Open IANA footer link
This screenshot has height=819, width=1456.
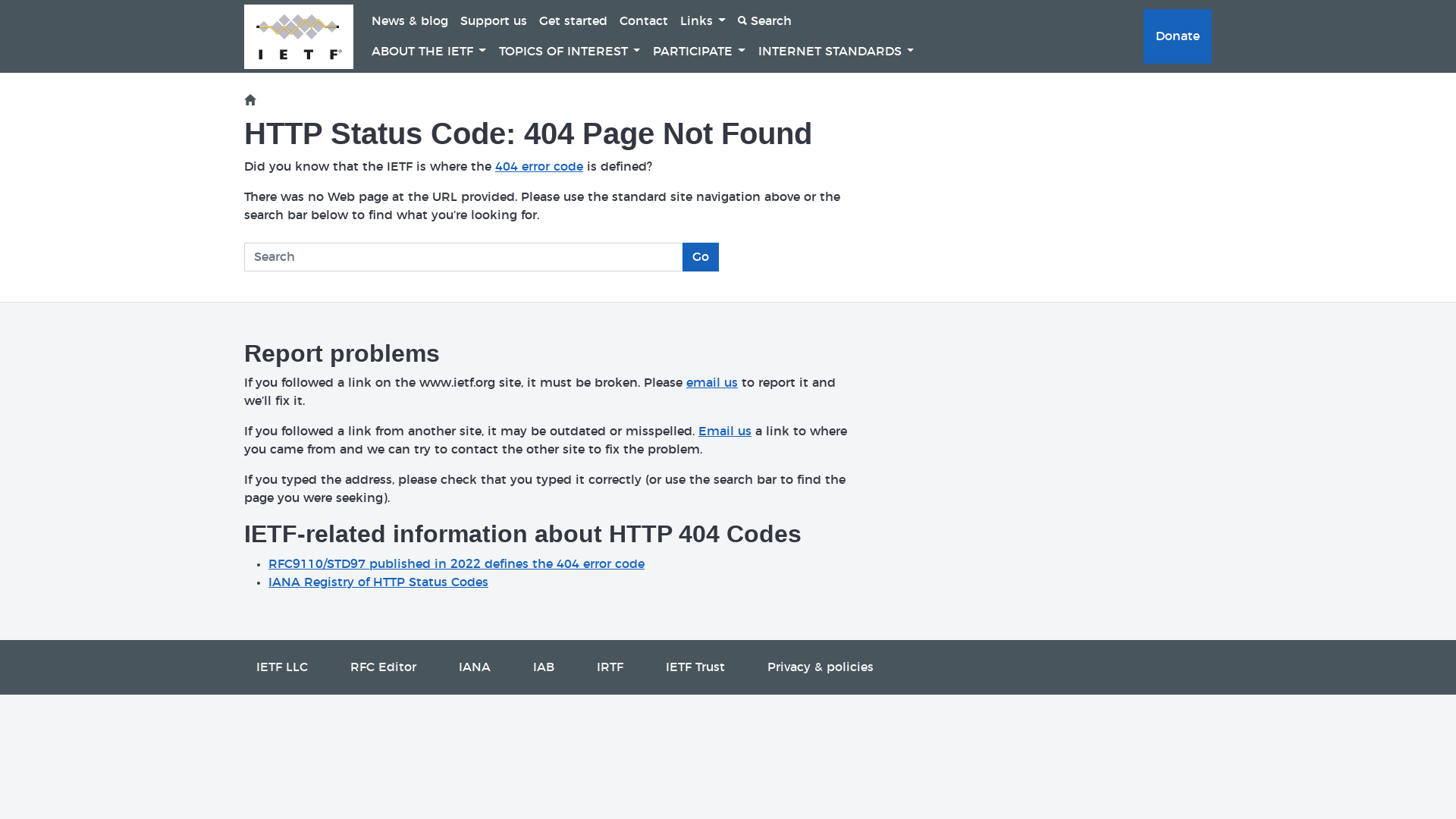(x=474, y=667)
